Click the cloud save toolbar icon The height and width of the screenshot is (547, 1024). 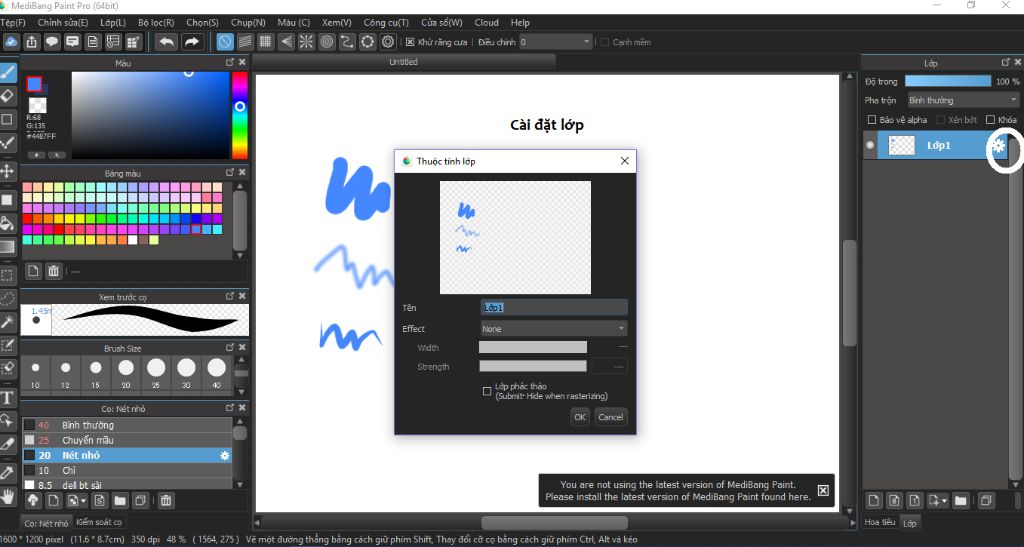coord(11,42)
